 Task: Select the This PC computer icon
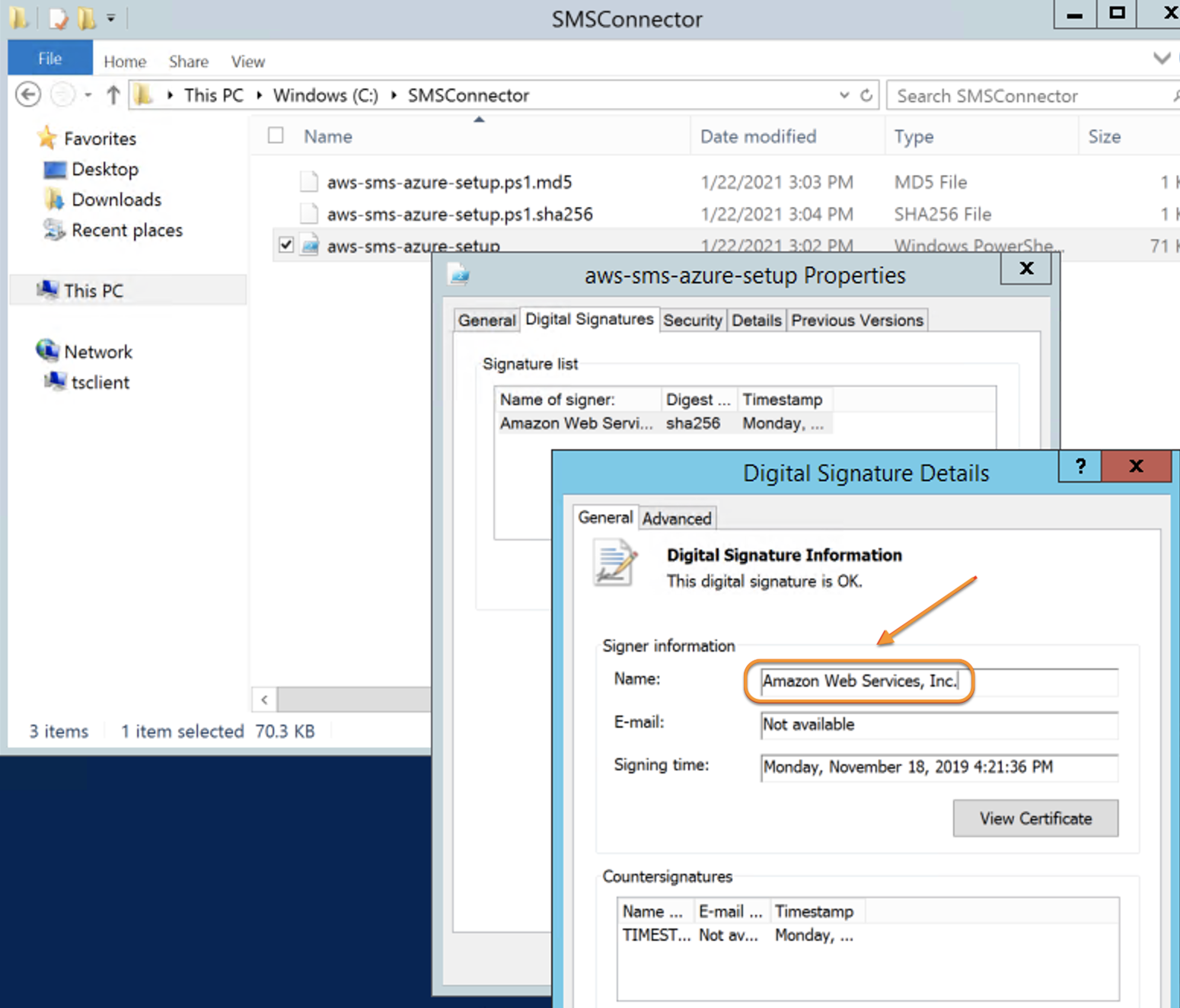click(48, 290)
